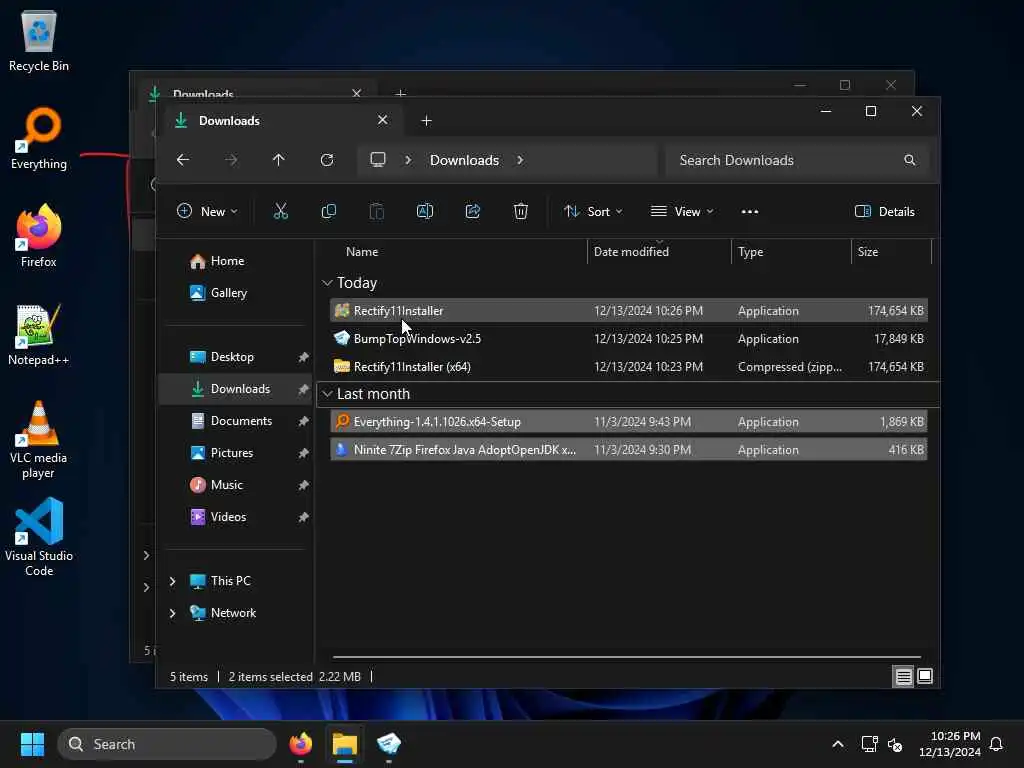Click the Copy icon in toolbar
This screenshot has width=1024, height=768.
point(328,211)
